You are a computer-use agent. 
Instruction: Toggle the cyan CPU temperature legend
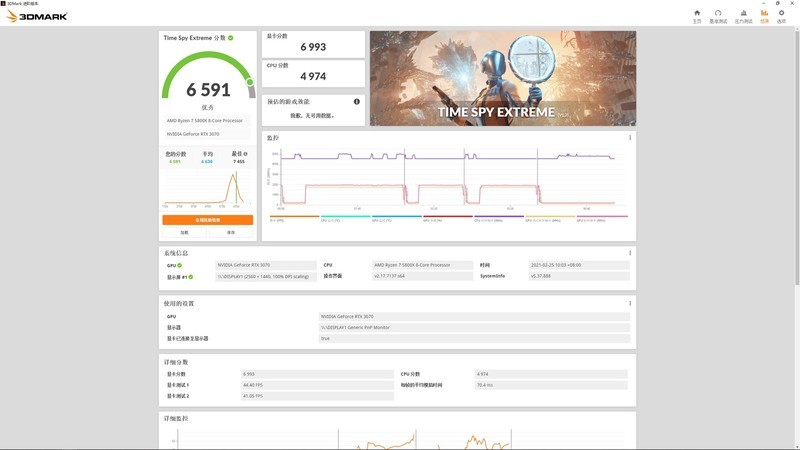pos(345,218)
